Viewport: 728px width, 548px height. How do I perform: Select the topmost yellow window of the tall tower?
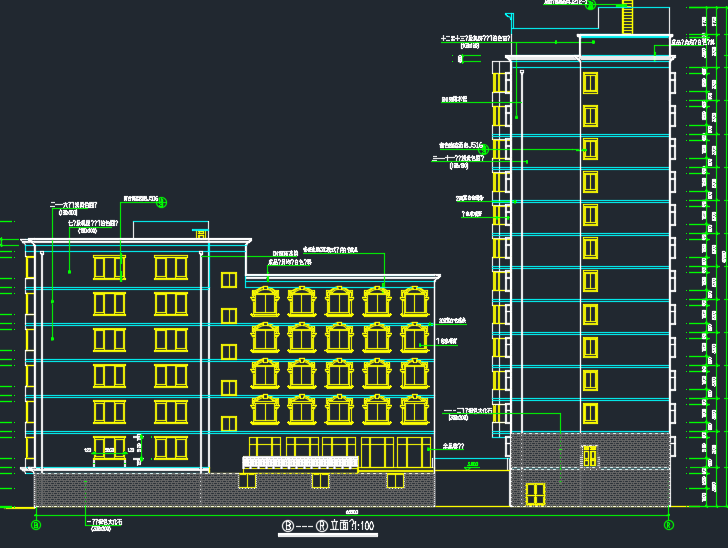(590, 83)
